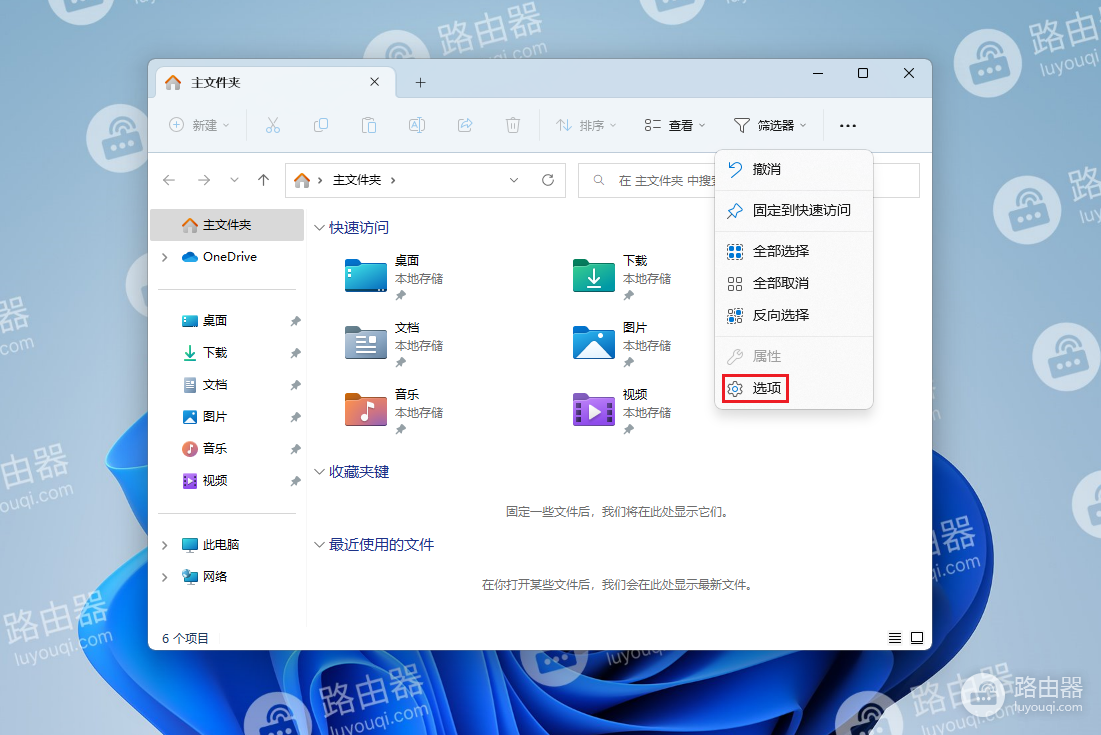
Task: Click the Paste clipboard icon
Action: pyautogui.click(x=369, y=125)
